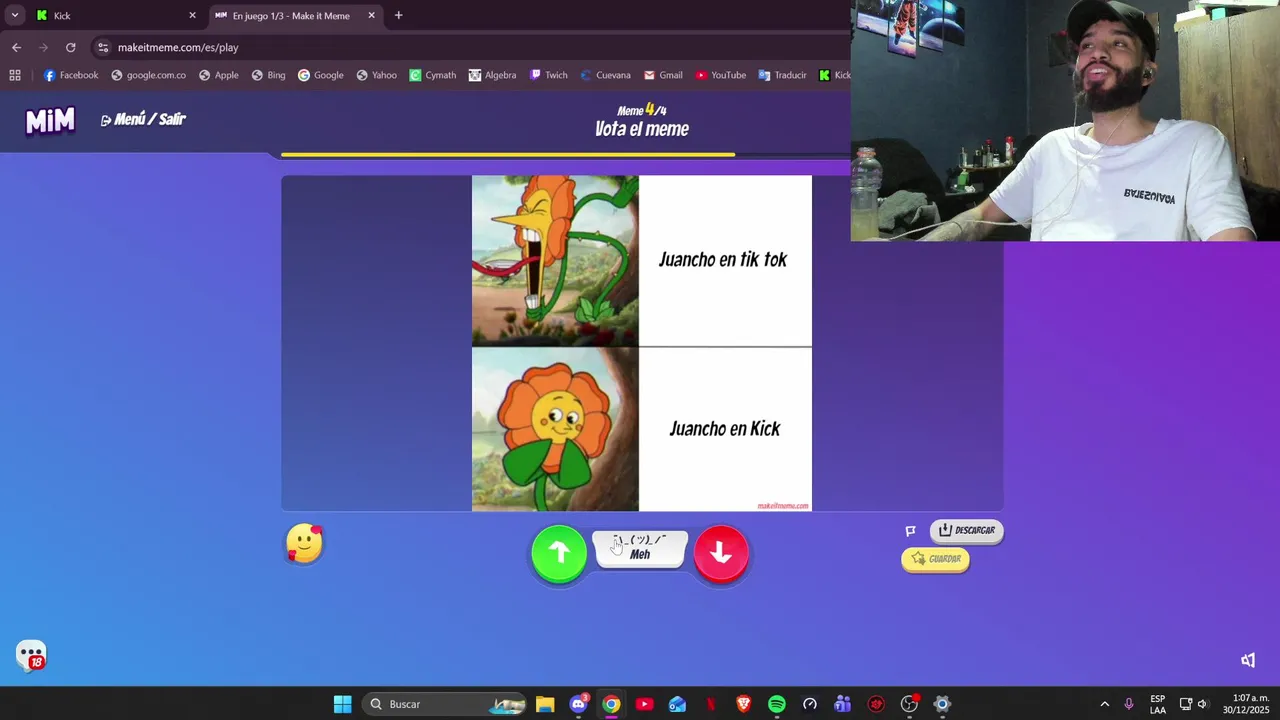Toggle the game sound speaker icon

pos(1248,660)
